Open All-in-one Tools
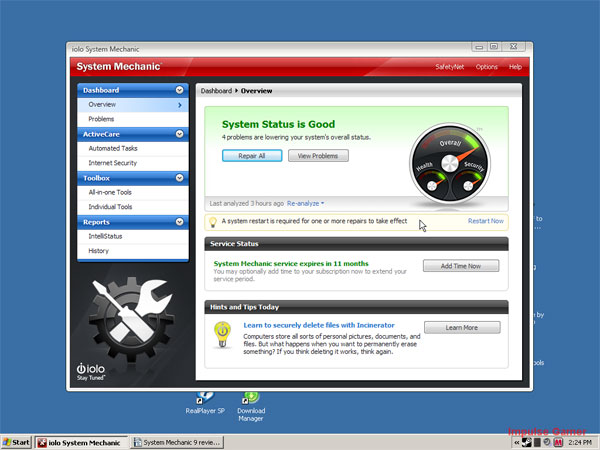The image size is (600, 450). click(133, 192)
